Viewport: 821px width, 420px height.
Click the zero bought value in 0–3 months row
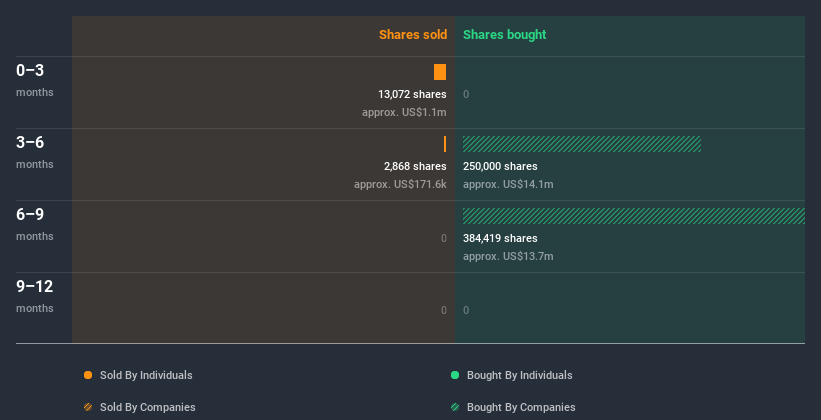pos(466,94)
